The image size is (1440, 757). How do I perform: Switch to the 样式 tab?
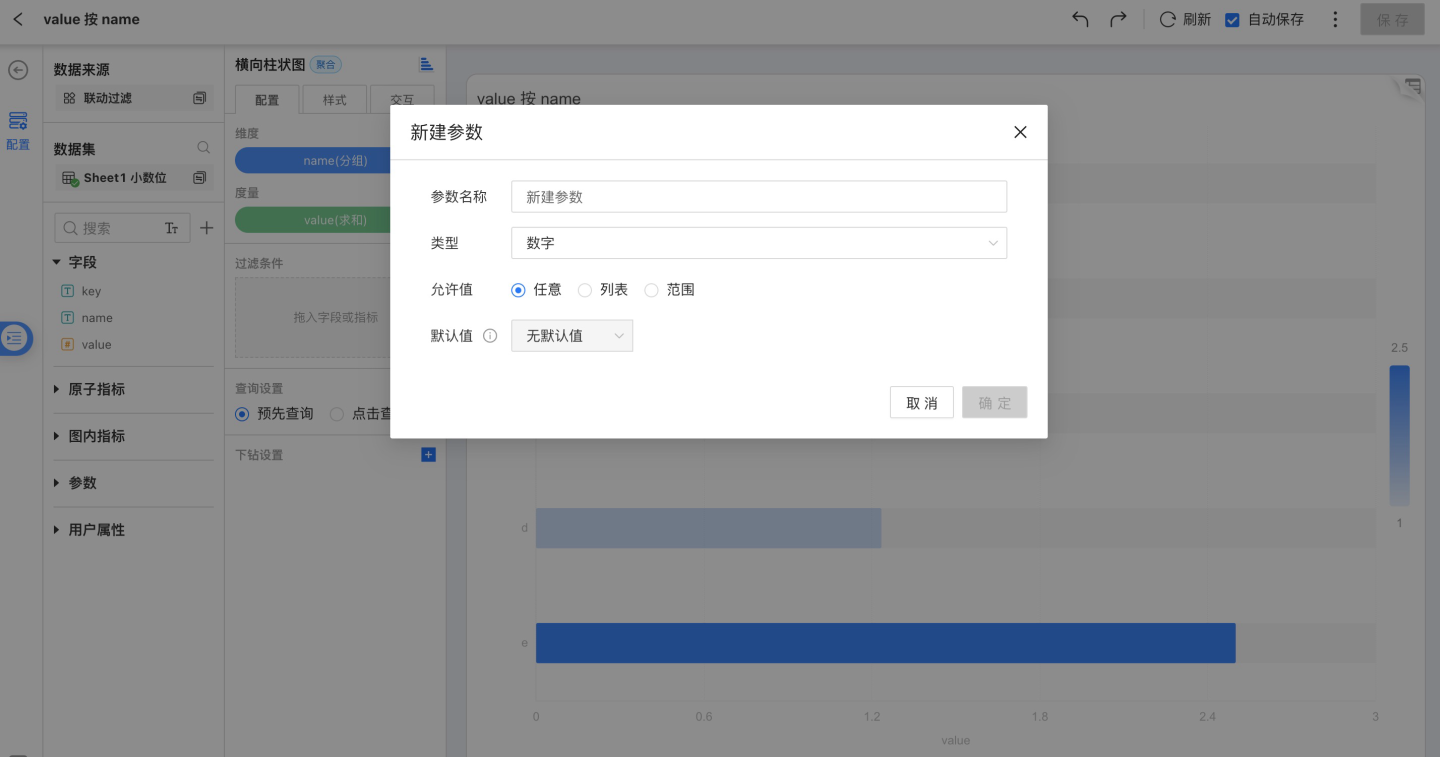(334, 100)
